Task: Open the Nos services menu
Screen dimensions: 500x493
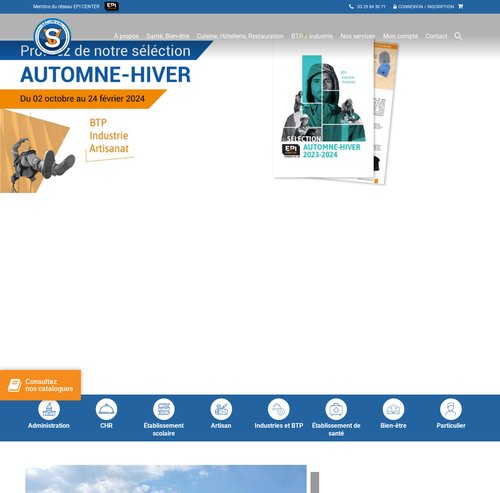Action: [x=358, y=36]
